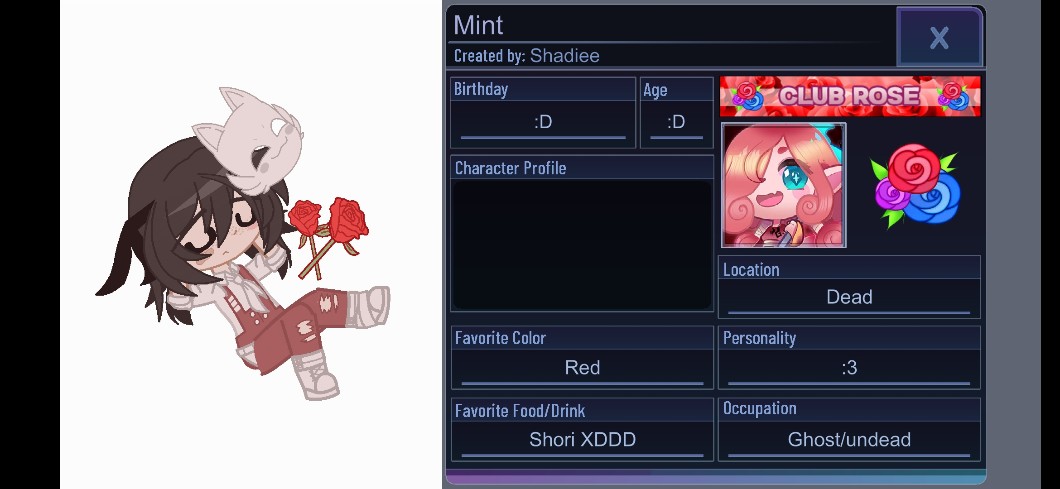Edit the Personality field
Image resolution: width=1060 pixels, height=489 pixels.
(x=849, y=368)
